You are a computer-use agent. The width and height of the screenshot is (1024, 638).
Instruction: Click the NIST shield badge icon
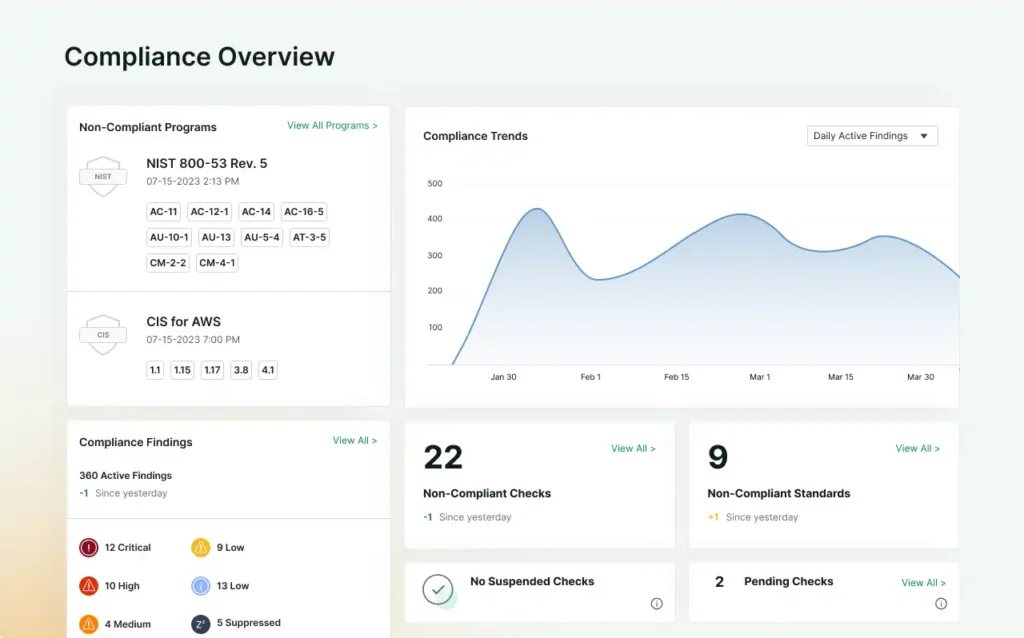pos(102,176)
